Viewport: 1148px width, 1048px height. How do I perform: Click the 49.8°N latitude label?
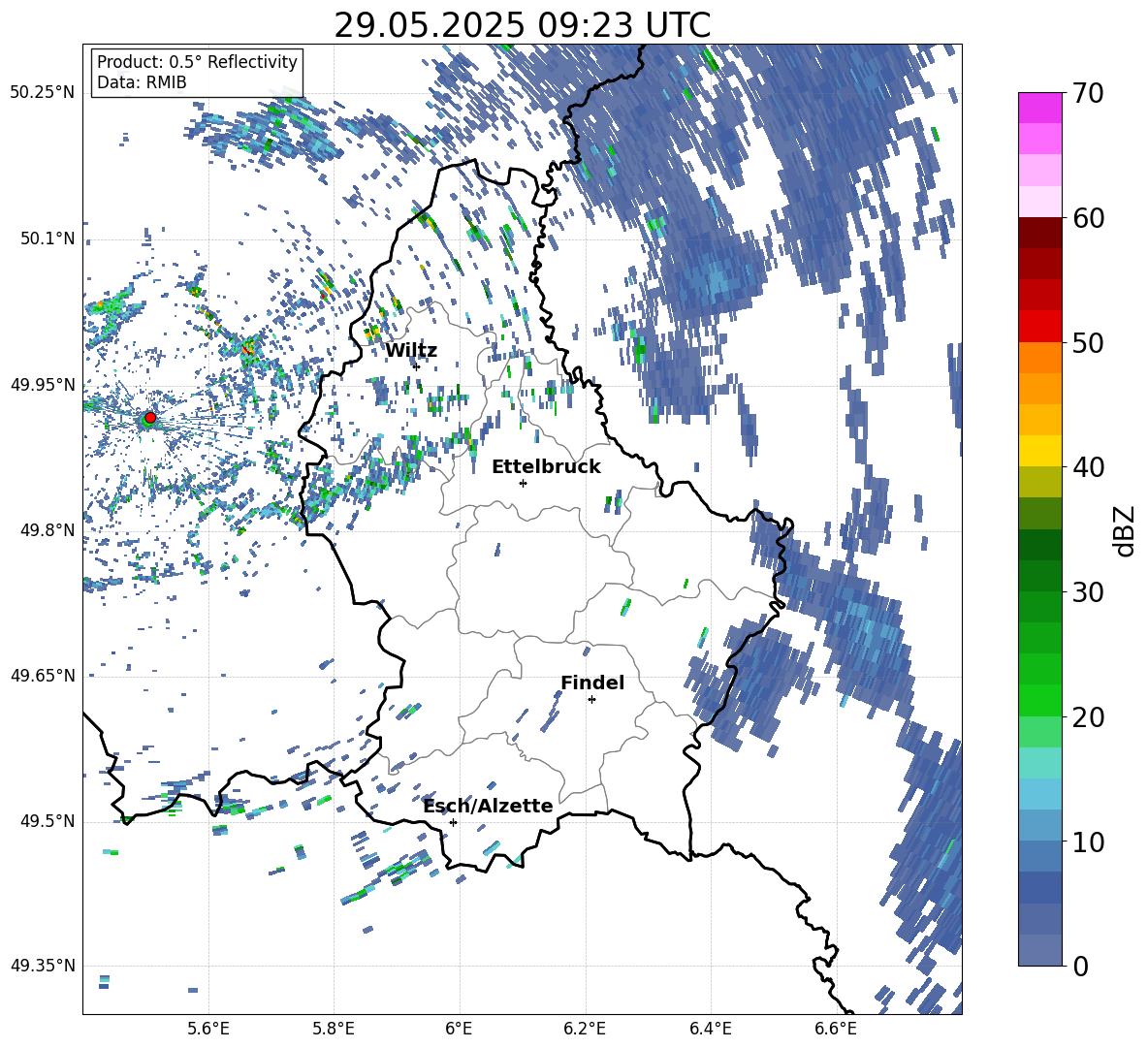click(x=47, y=530)
